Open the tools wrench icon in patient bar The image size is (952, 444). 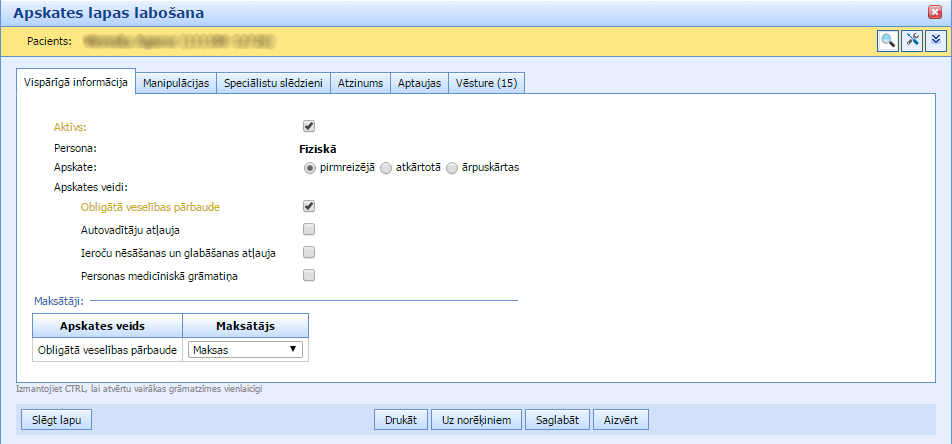point(911,40)
